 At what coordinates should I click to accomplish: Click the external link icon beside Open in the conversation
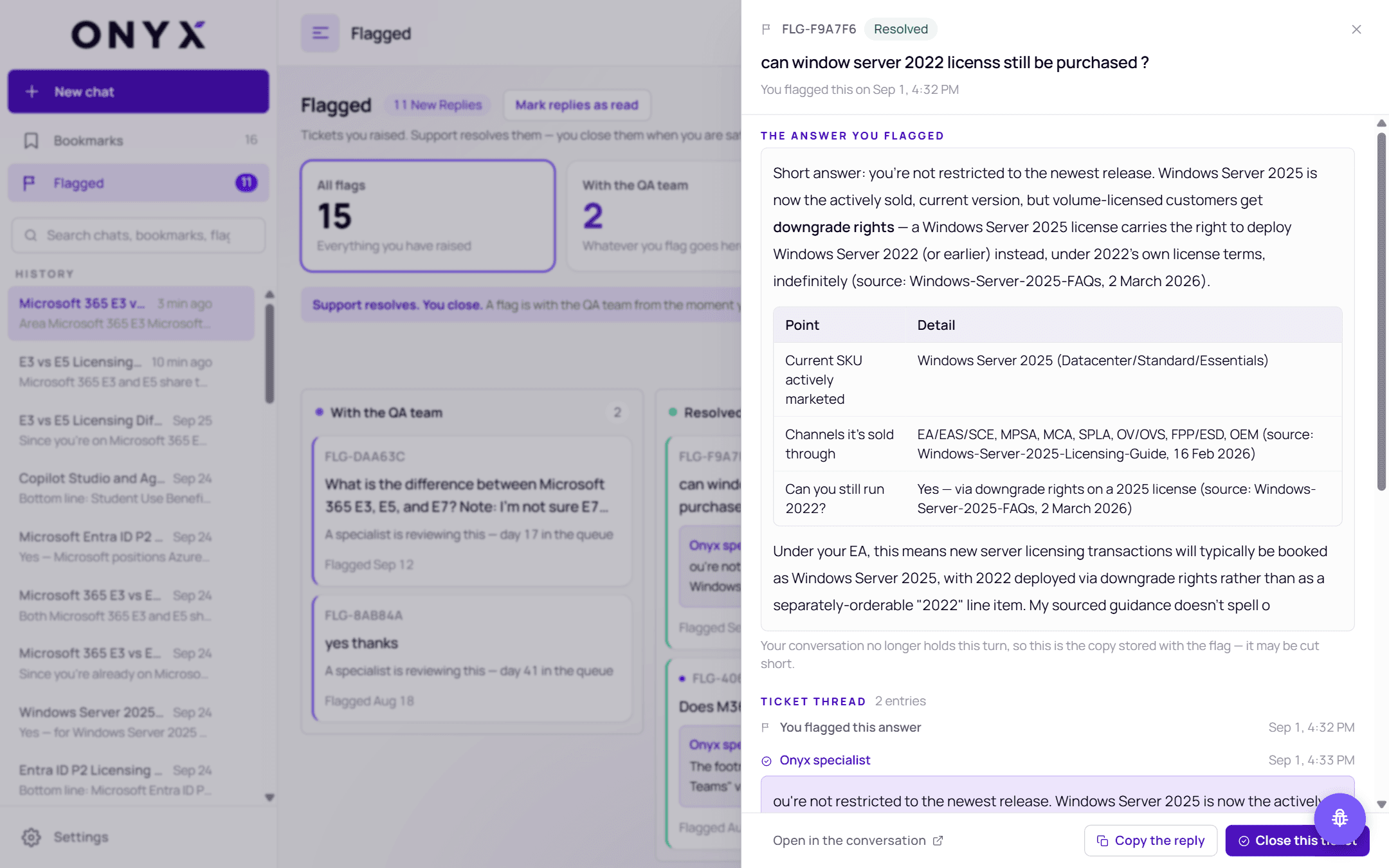(x=938, y=840)
